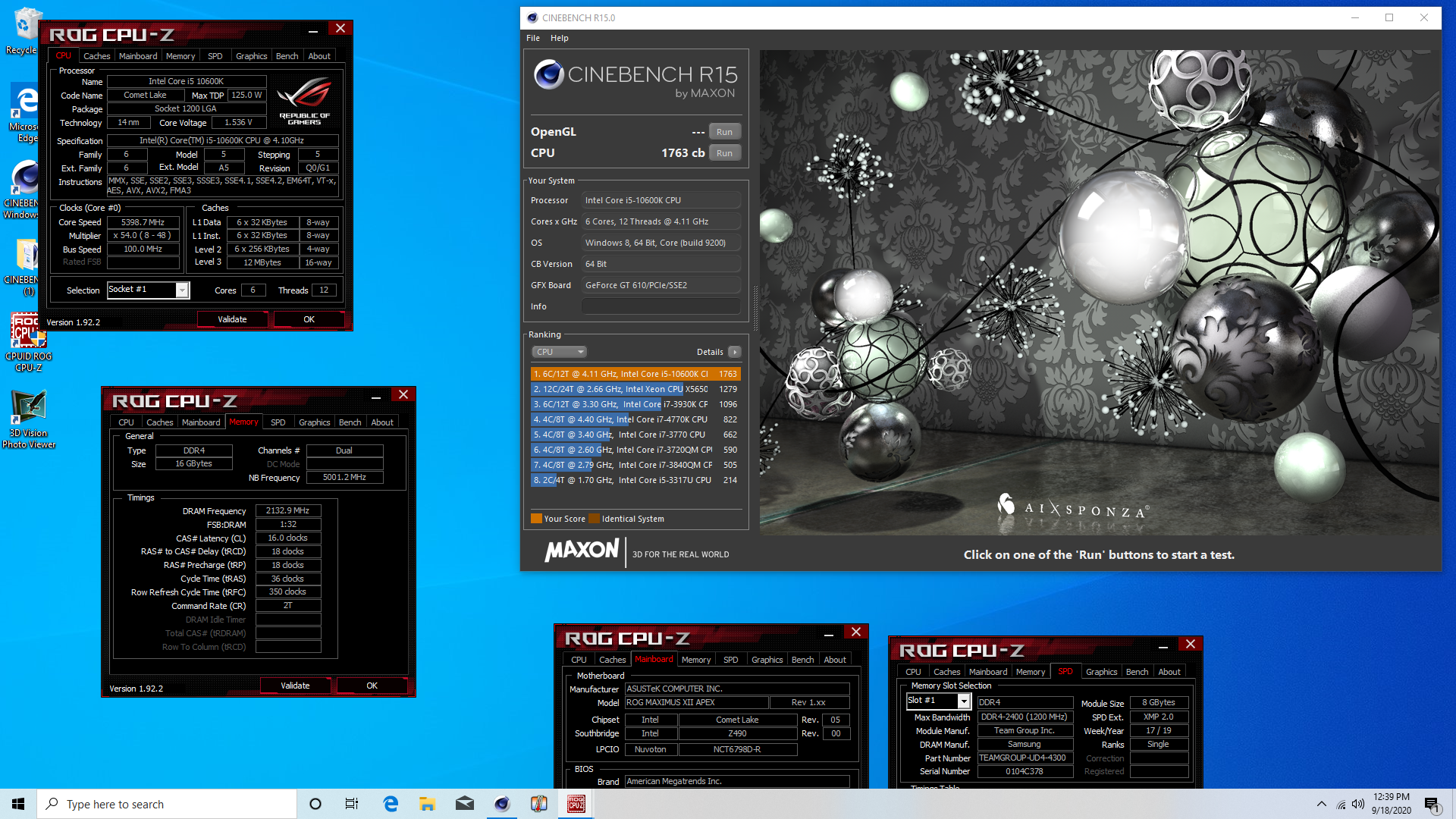1456x819 pixels.
Task: Select i5-3317U ranking row
Action: tap(635, 480)
